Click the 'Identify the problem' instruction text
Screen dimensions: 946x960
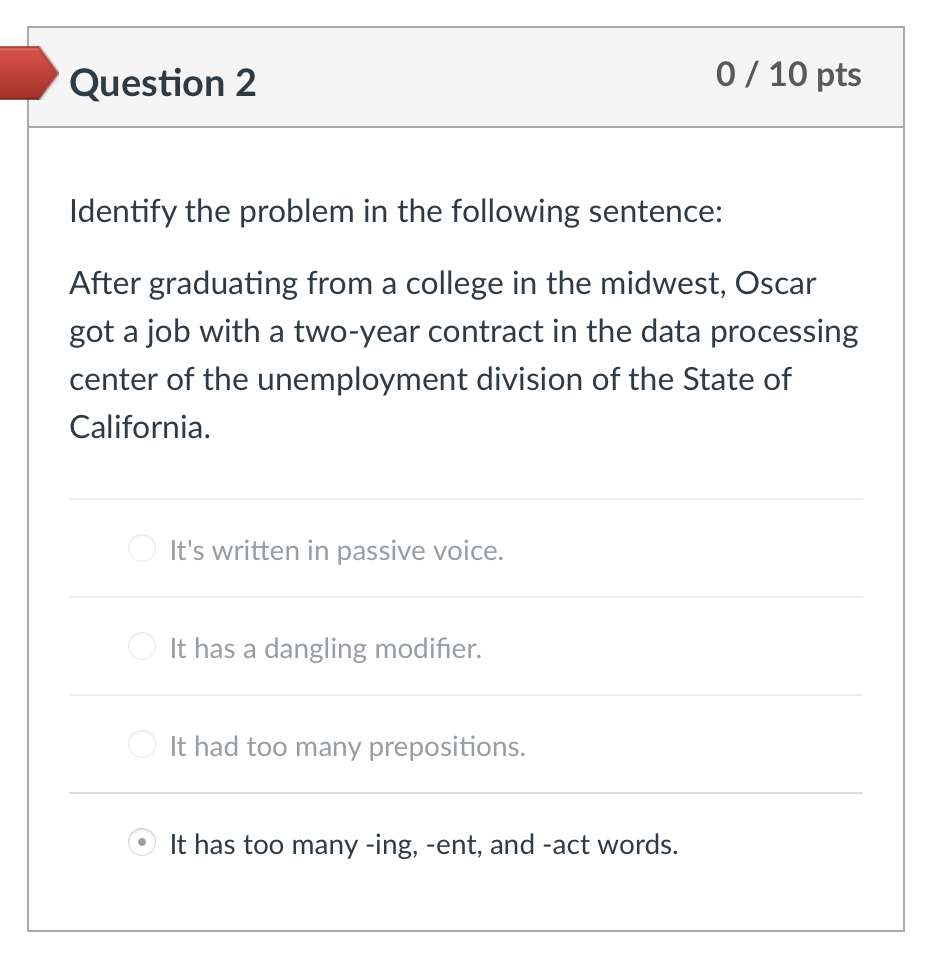pyautogui.click(x=397, y=211)
